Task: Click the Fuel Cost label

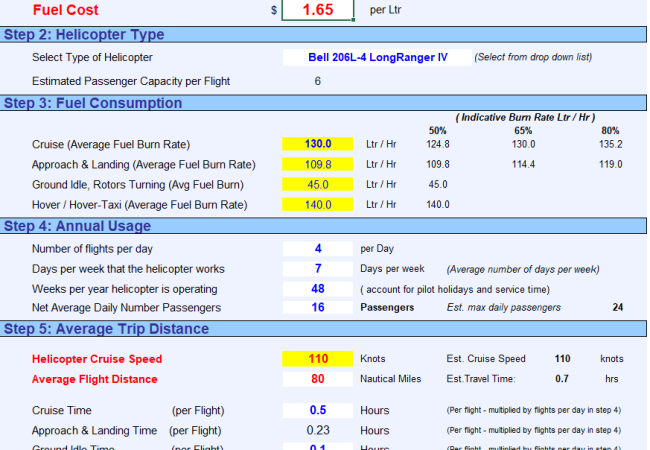Action: [x=65, y=10]
